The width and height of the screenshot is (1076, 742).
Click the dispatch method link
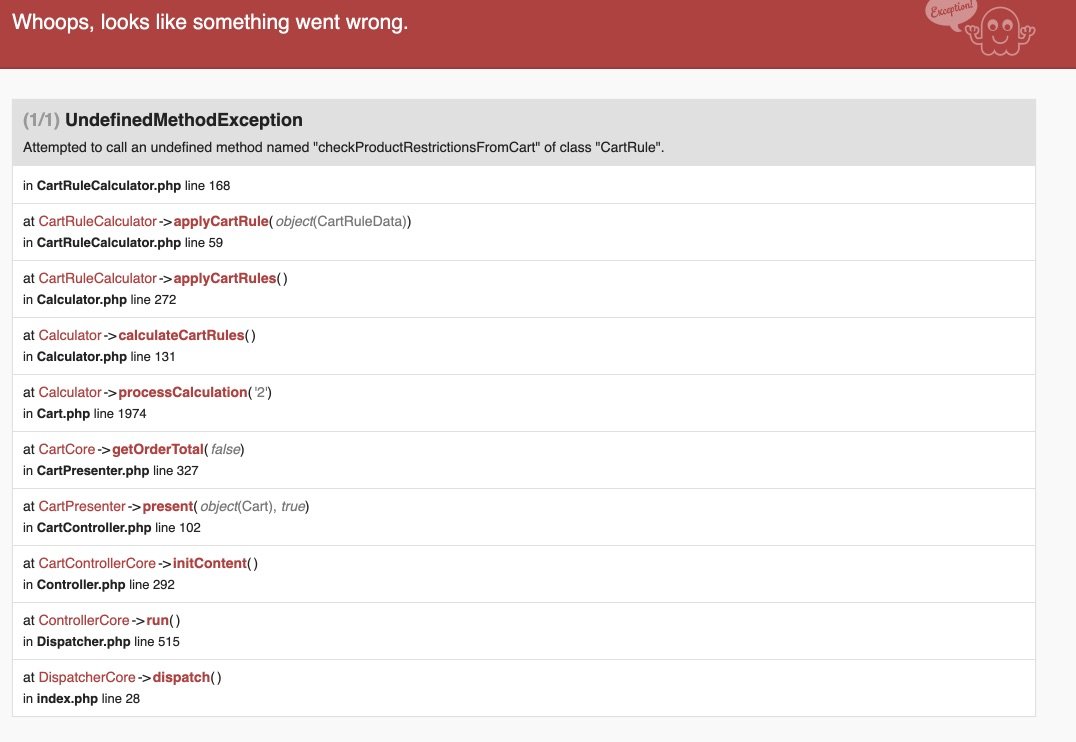tap(182, 677)
